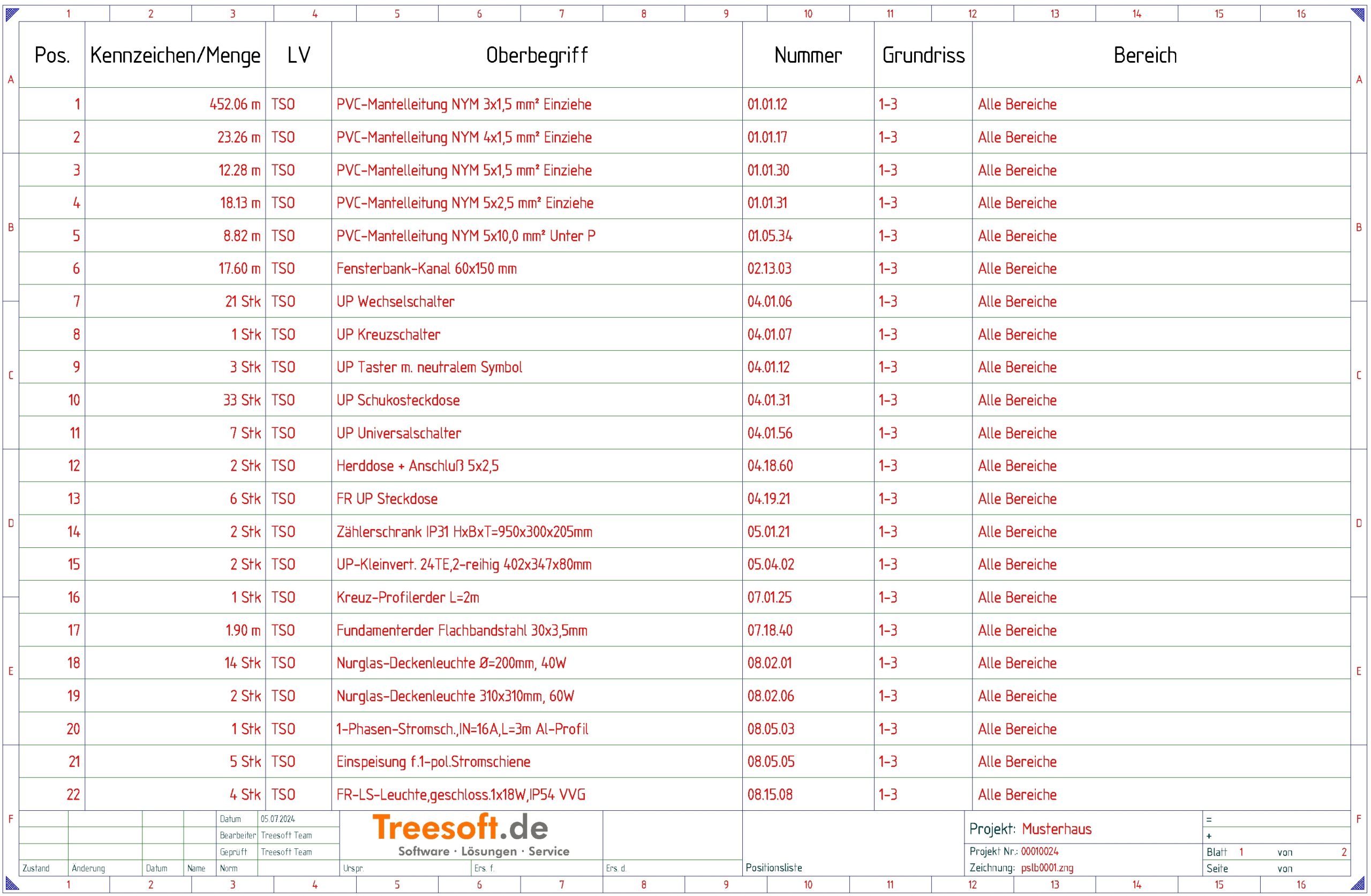Click number 08.15.08 in last row
Viewport: 1371px width, 896px height.
(770, 795)
